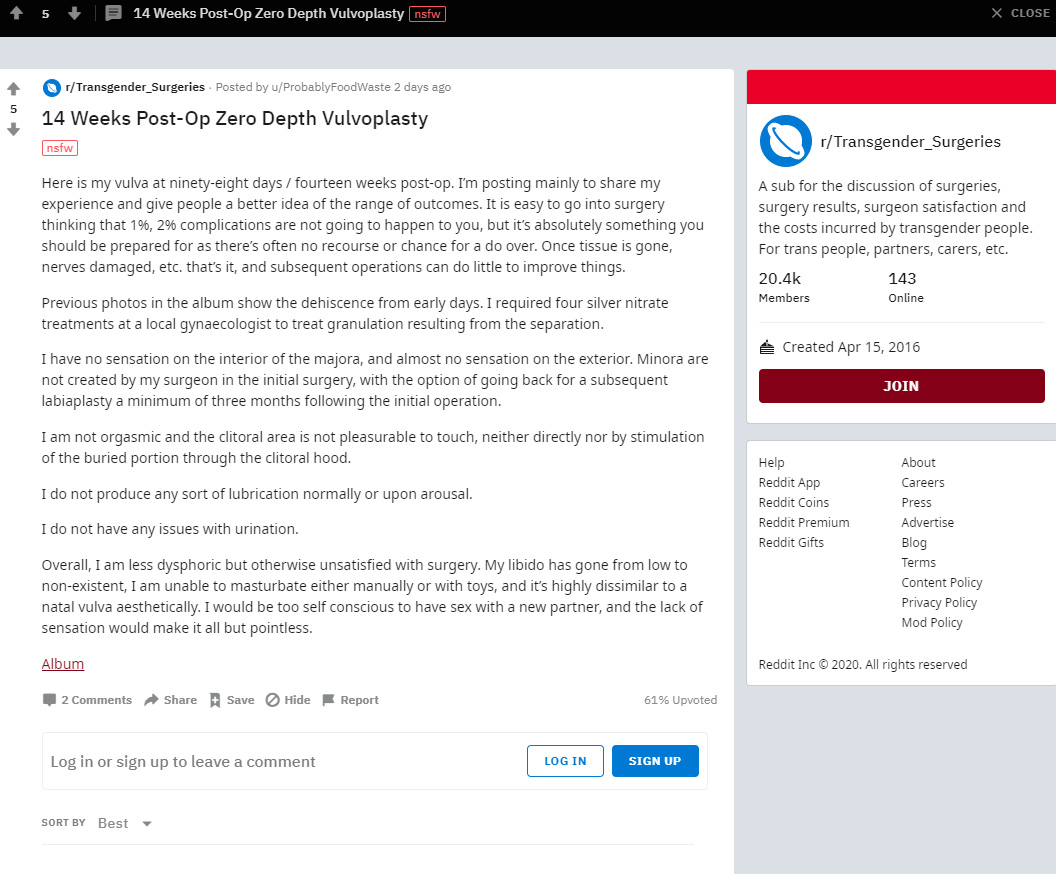Click the cake icon by Created date
1056x874 pixels.
tap(767, 347)
